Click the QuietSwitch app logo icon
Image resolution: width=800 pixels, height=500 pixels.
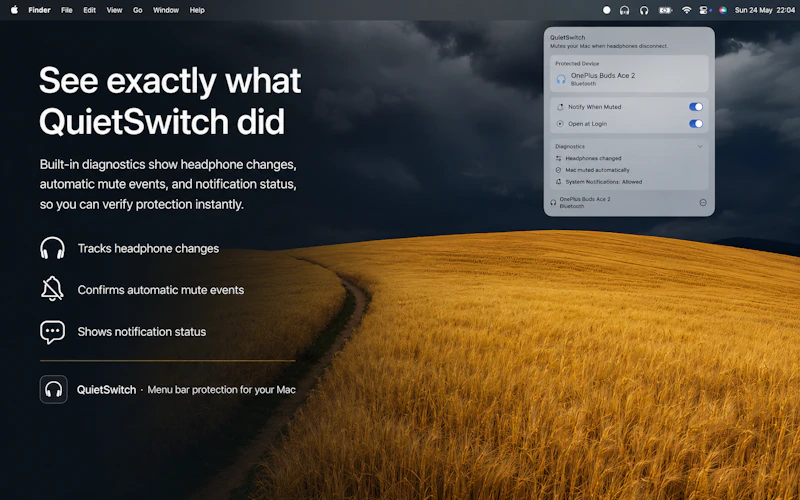(x=54, y=389)
